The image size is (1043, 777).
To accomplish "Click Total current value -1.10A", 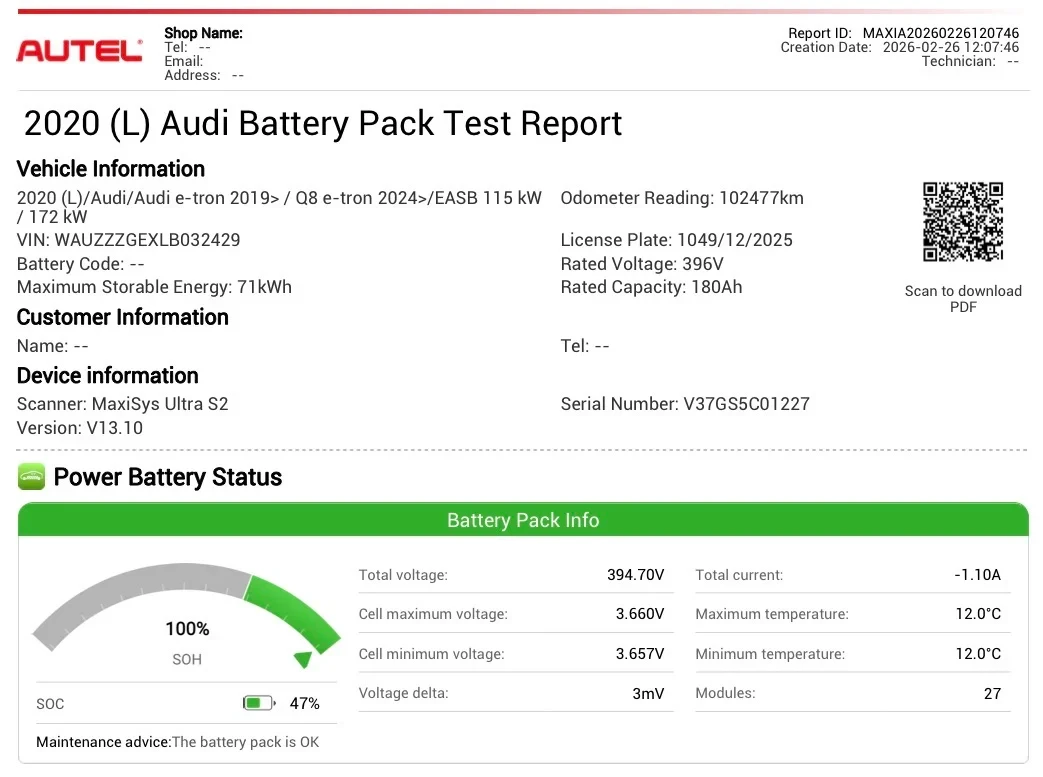I will 977,575.
